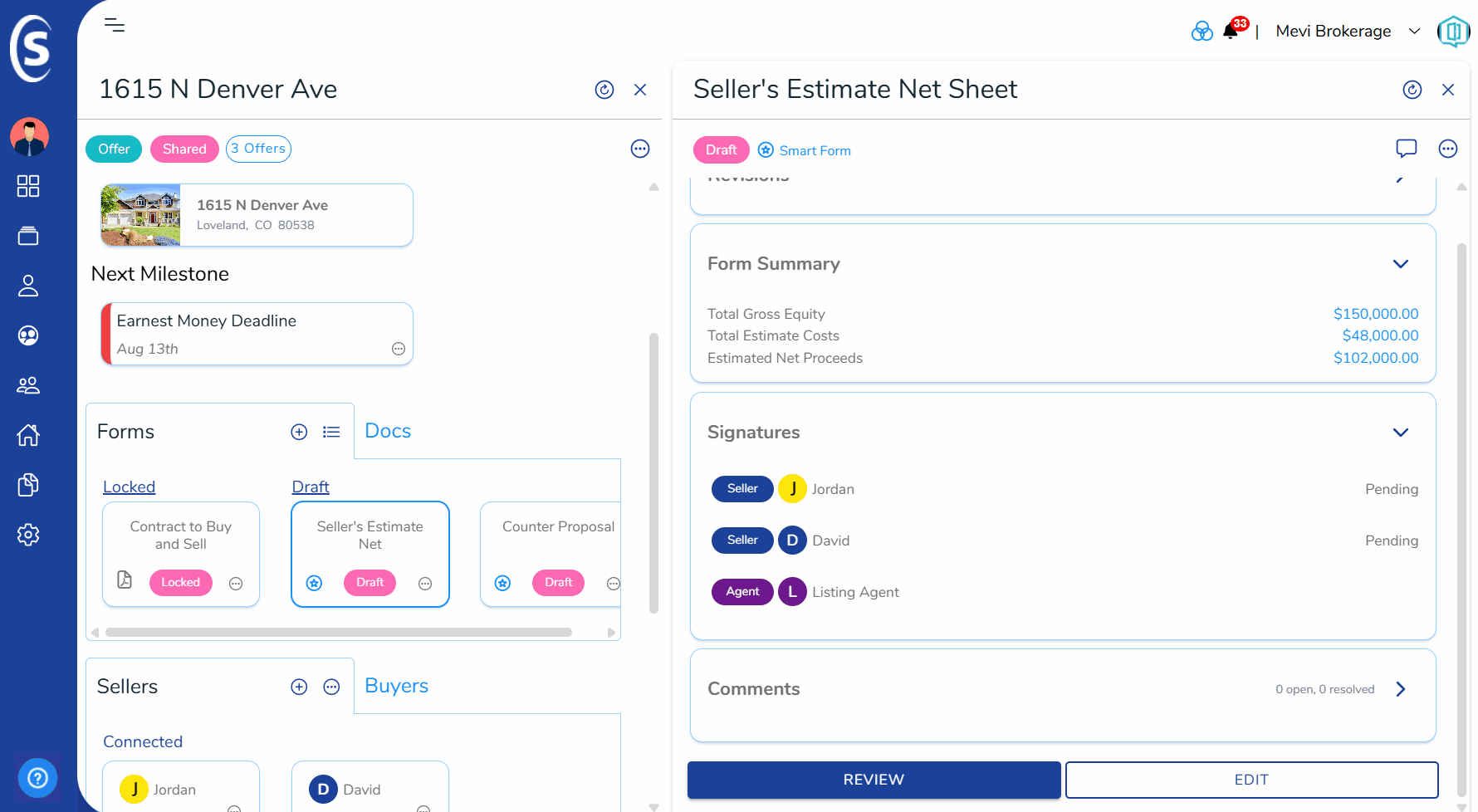
Task: Click the REVIEW button
Action: click(874, 780)
